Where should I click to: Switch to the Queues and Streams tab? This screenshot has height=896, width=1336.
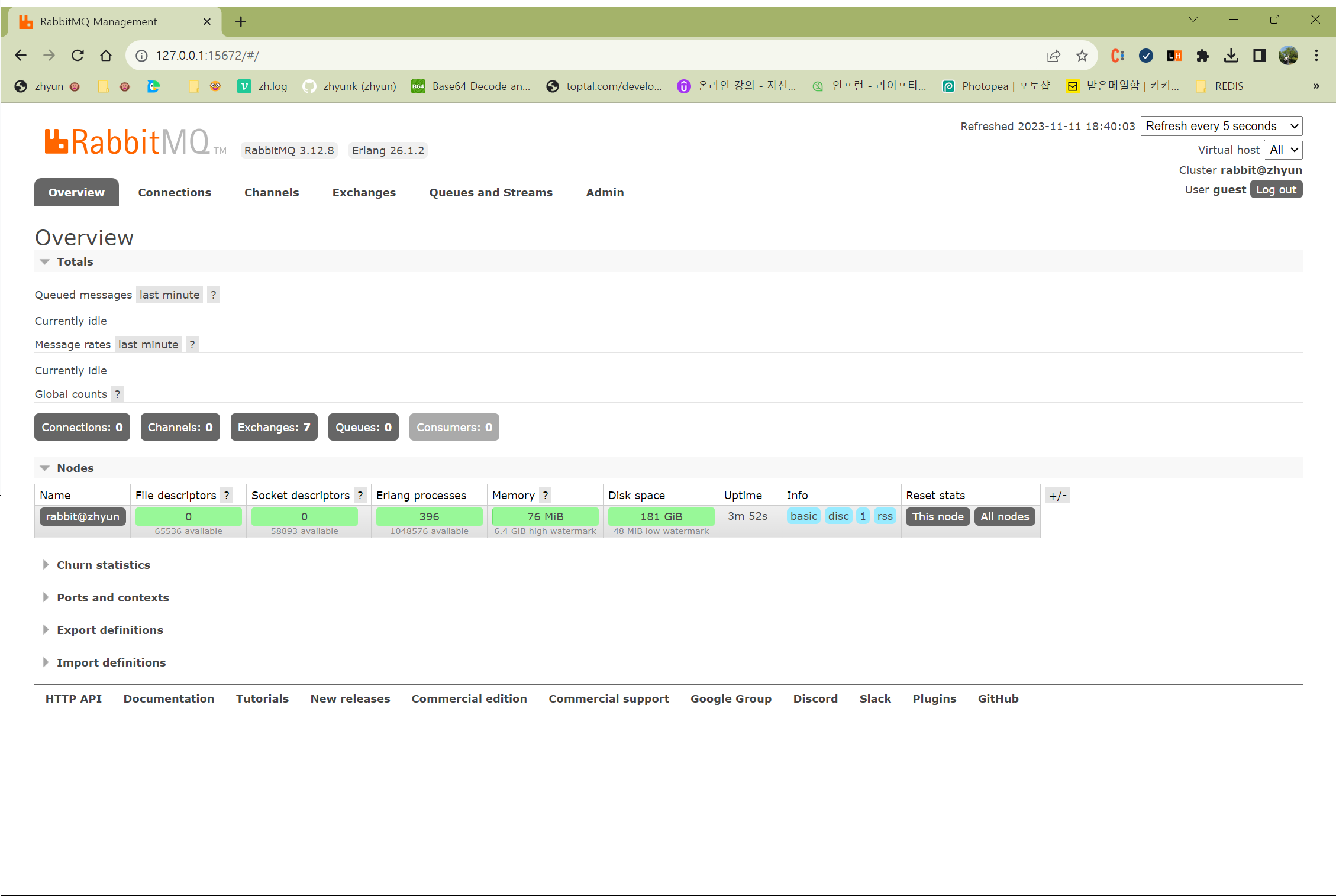pyautogui.click(x=491, y=192)
